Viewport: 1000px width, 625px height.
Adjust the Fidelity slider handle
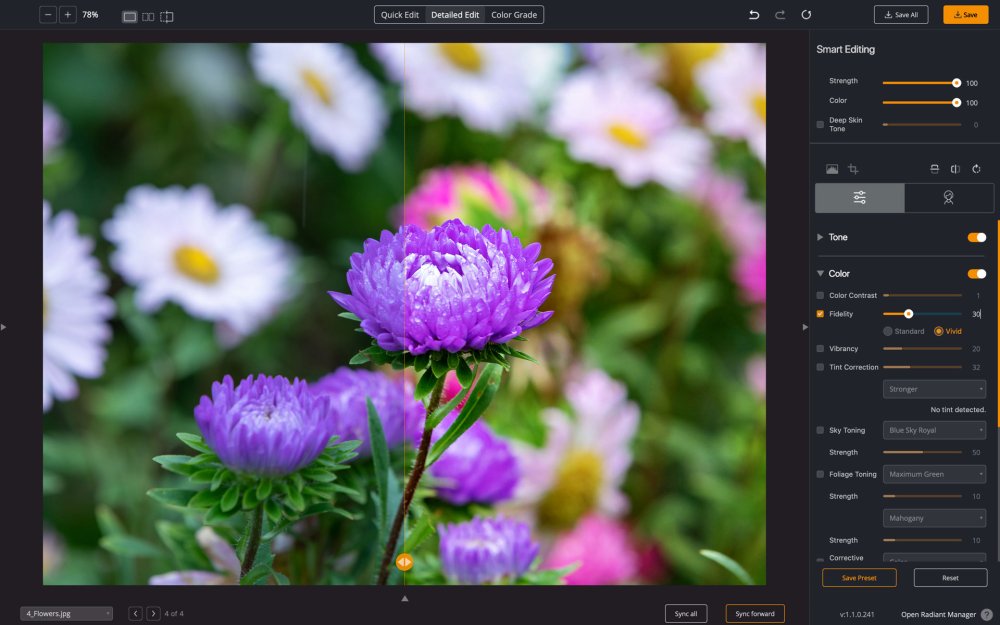click(x=908, y=314)
